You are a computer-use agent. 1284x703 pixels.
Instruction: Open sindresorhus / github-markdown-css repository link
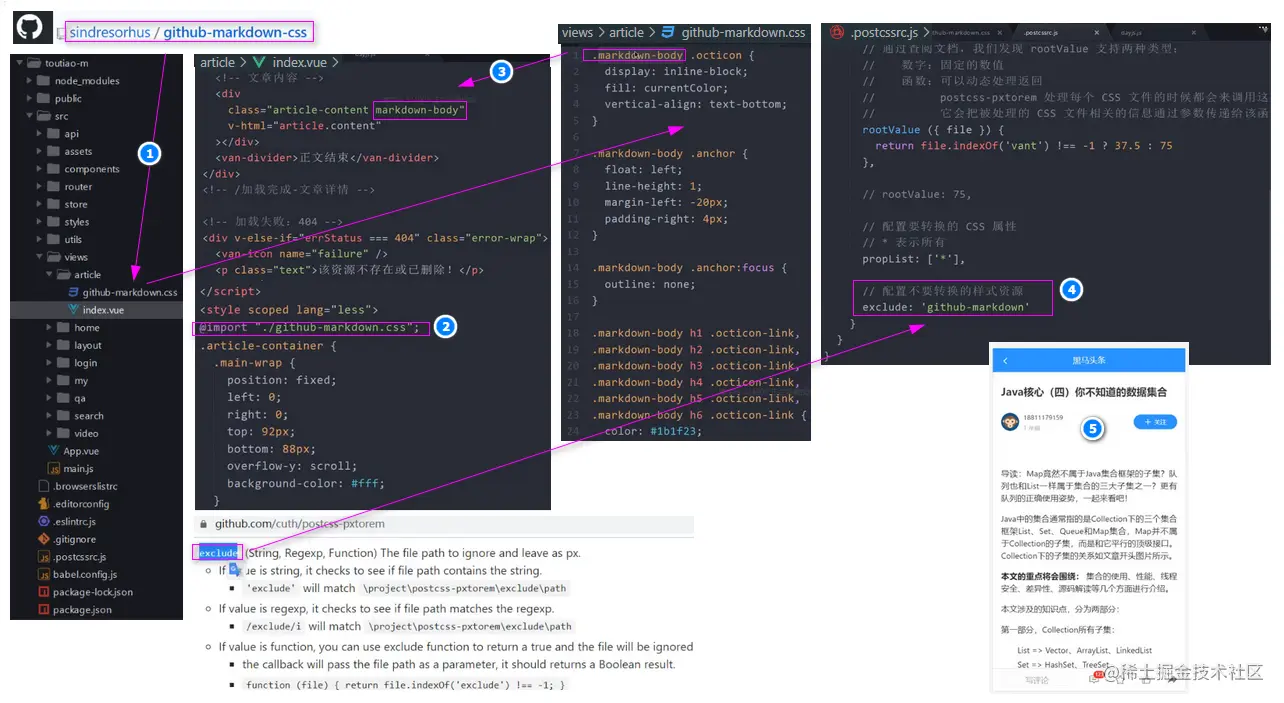tap(189, 32)
